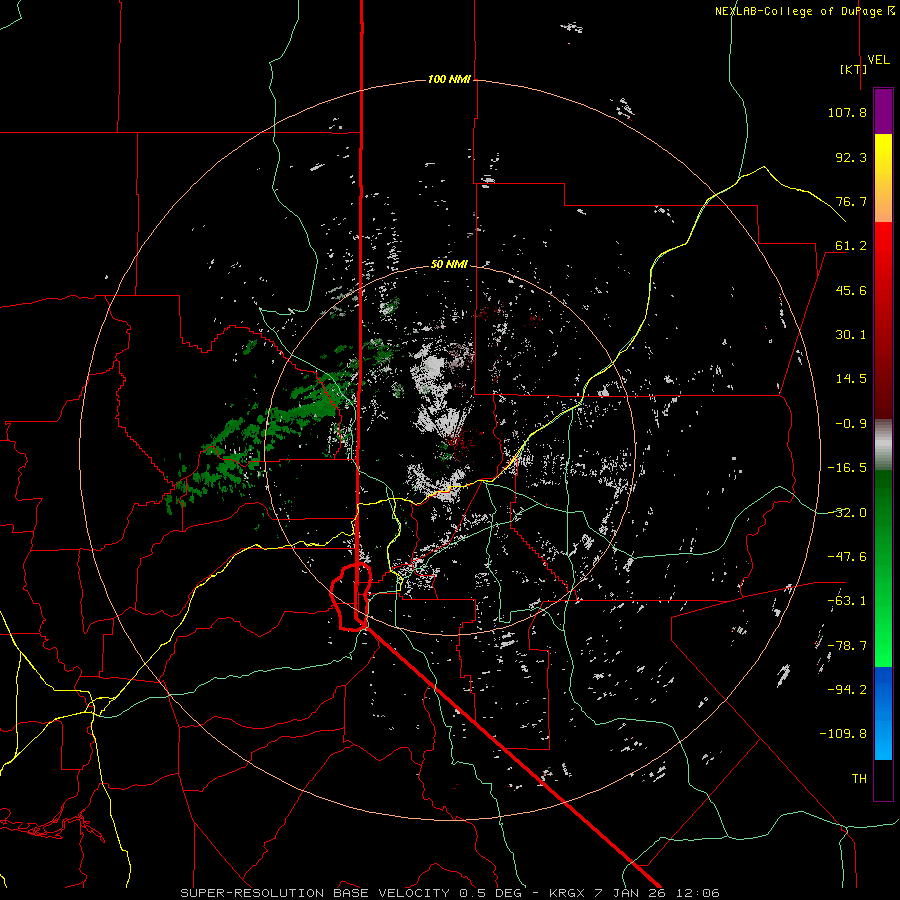This screenshot has height=900, width=900.
Task: Click the 45.6 velocity scale value
Action: pyautogui.click(x=851, y=290)
